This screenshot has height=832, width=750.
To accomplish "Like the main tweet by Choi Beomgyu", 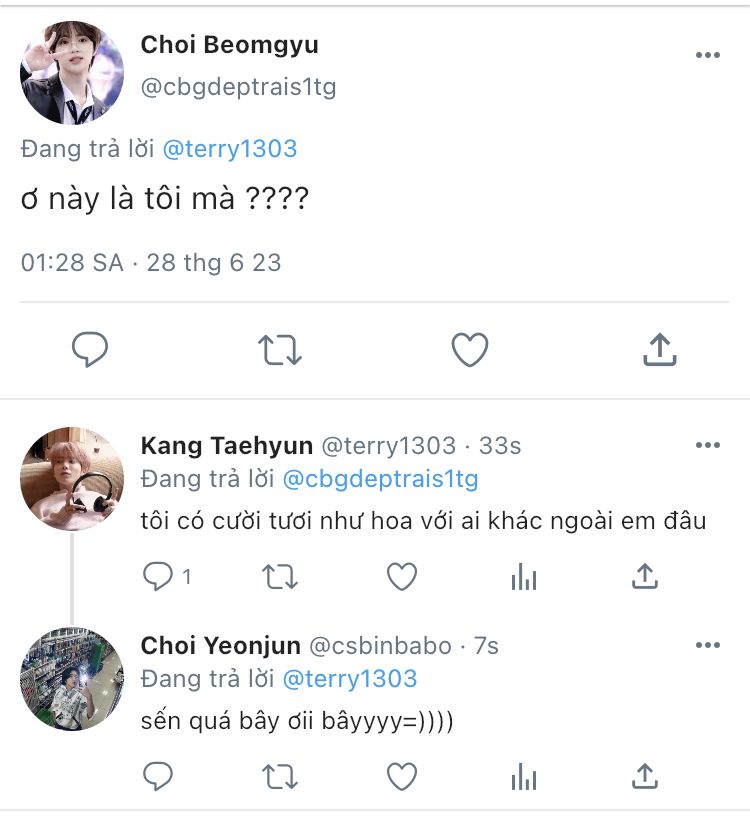I will [x=469, y=350].
